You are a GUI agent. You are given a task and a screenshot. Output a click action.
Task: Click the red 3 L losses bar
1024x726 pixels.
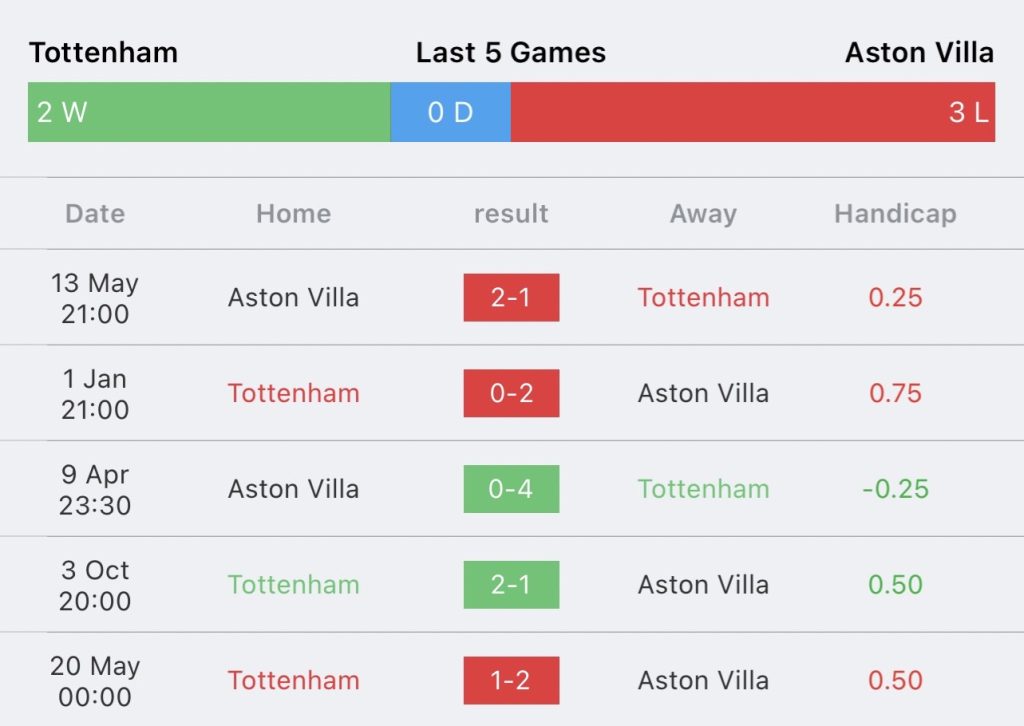click(753, 112)
